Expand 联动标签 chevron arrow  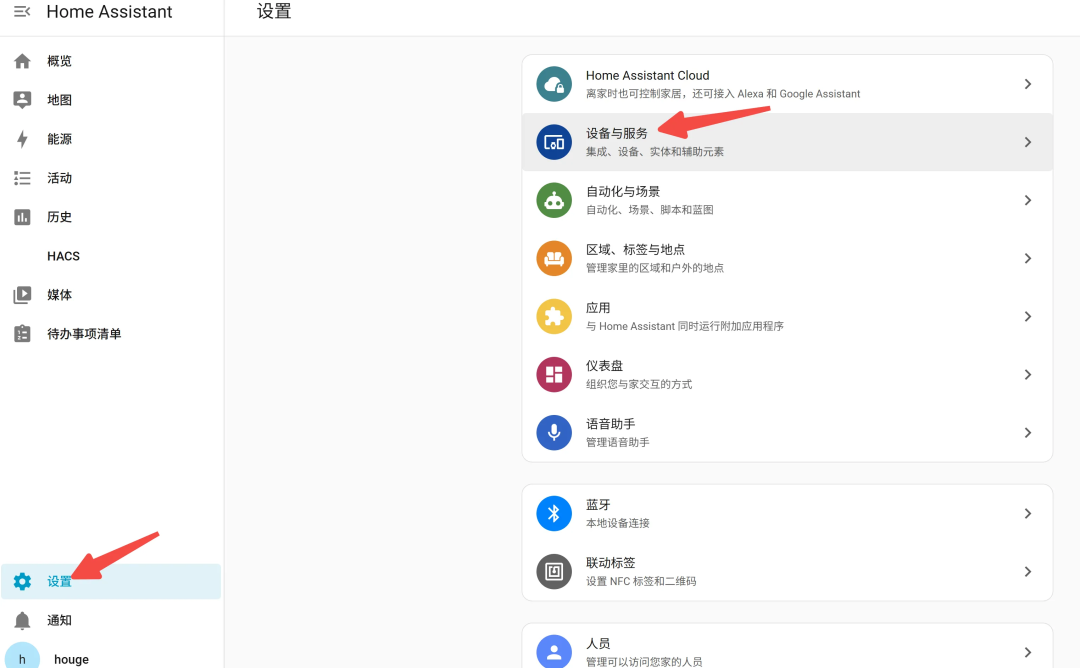(1028, 572)
